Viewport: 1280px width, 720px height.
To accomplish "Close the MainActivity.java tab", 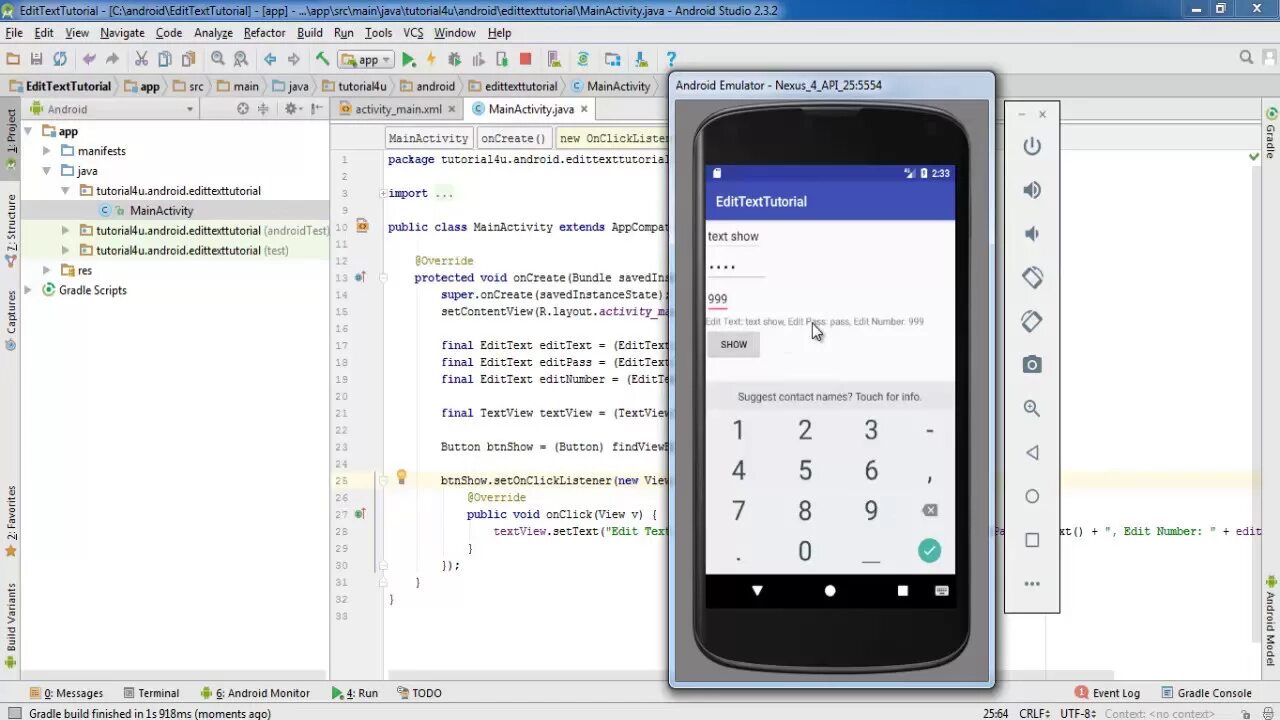I will [x=584, y=109].
